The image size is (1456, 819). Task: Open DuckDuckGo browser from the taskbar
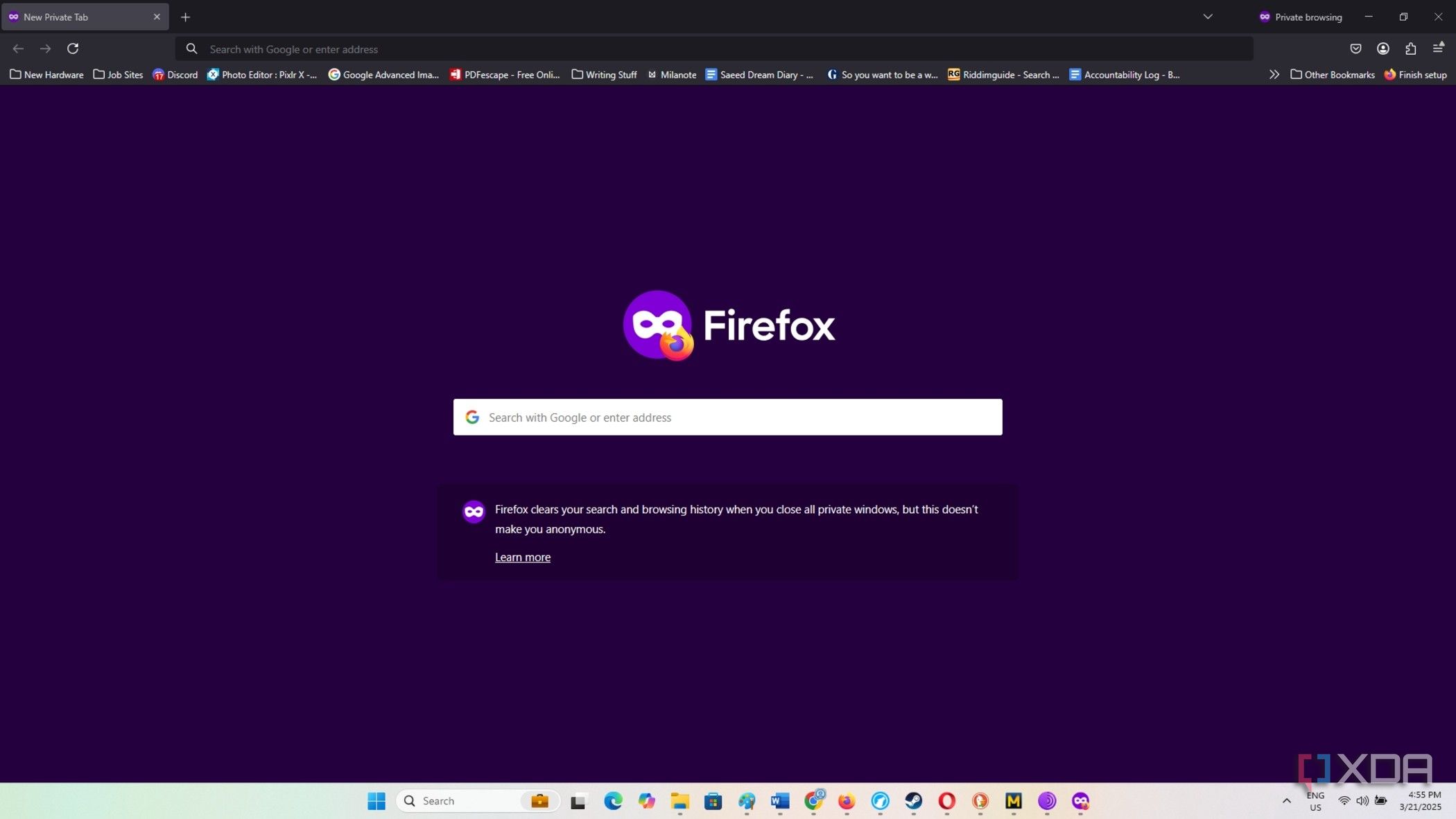pyautogui.click(x=980, y=801)
